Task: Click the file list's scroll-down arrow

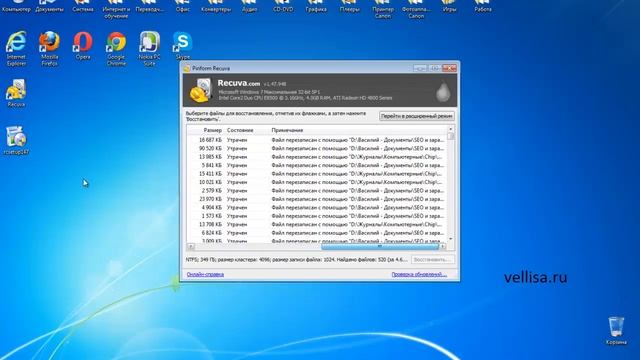Action: pyautogui.click(x=451, y=239)
